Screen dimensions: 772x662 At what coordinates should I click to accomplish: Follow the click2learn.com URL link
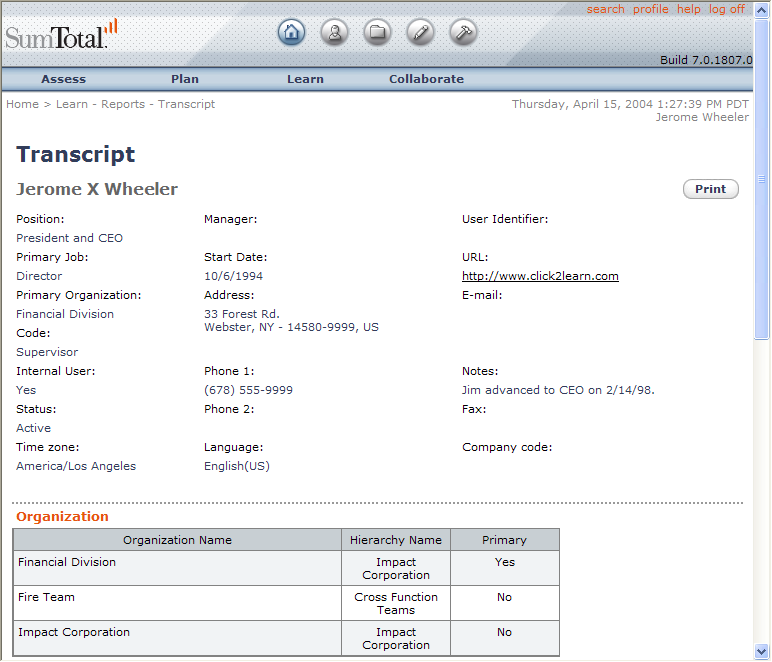pyautogui.click(x=540, y=276)
